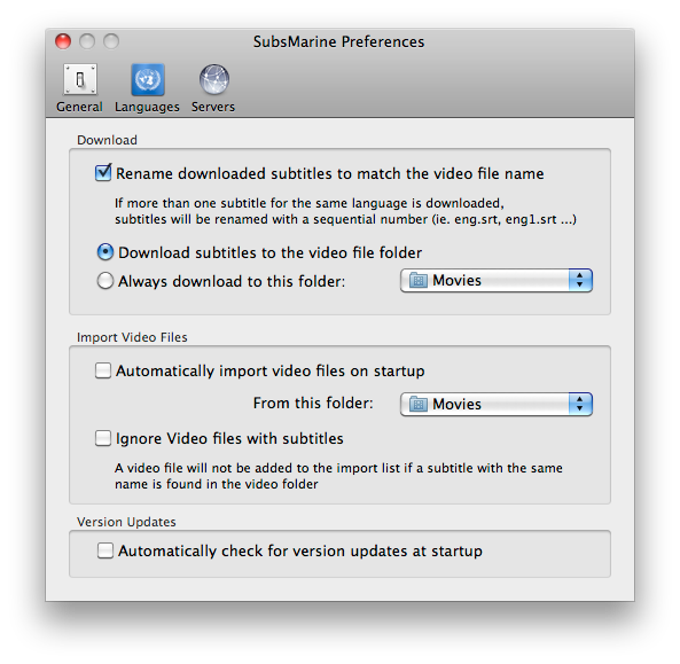Close the SubsMarine Preferences window

tap(63, 42)
